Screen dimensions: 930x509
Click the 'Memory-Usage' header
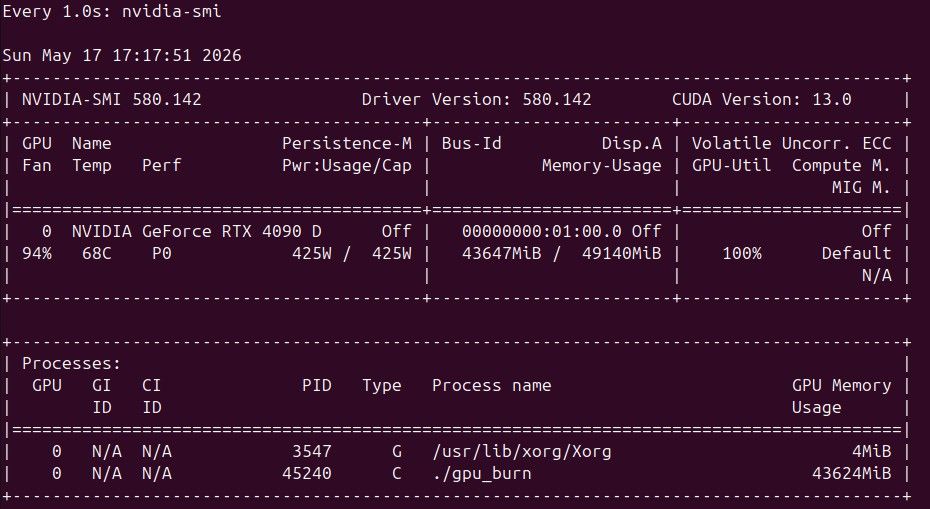pos(601,166)
